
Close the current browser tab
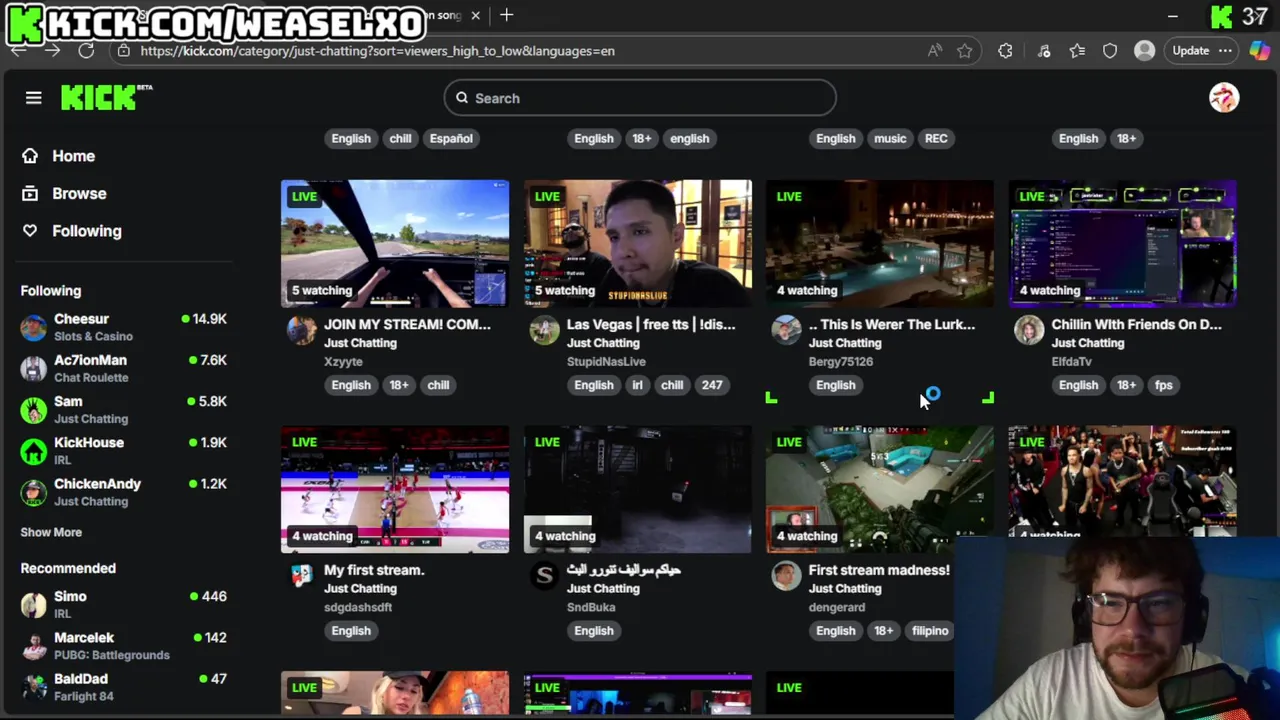point(476,15)
